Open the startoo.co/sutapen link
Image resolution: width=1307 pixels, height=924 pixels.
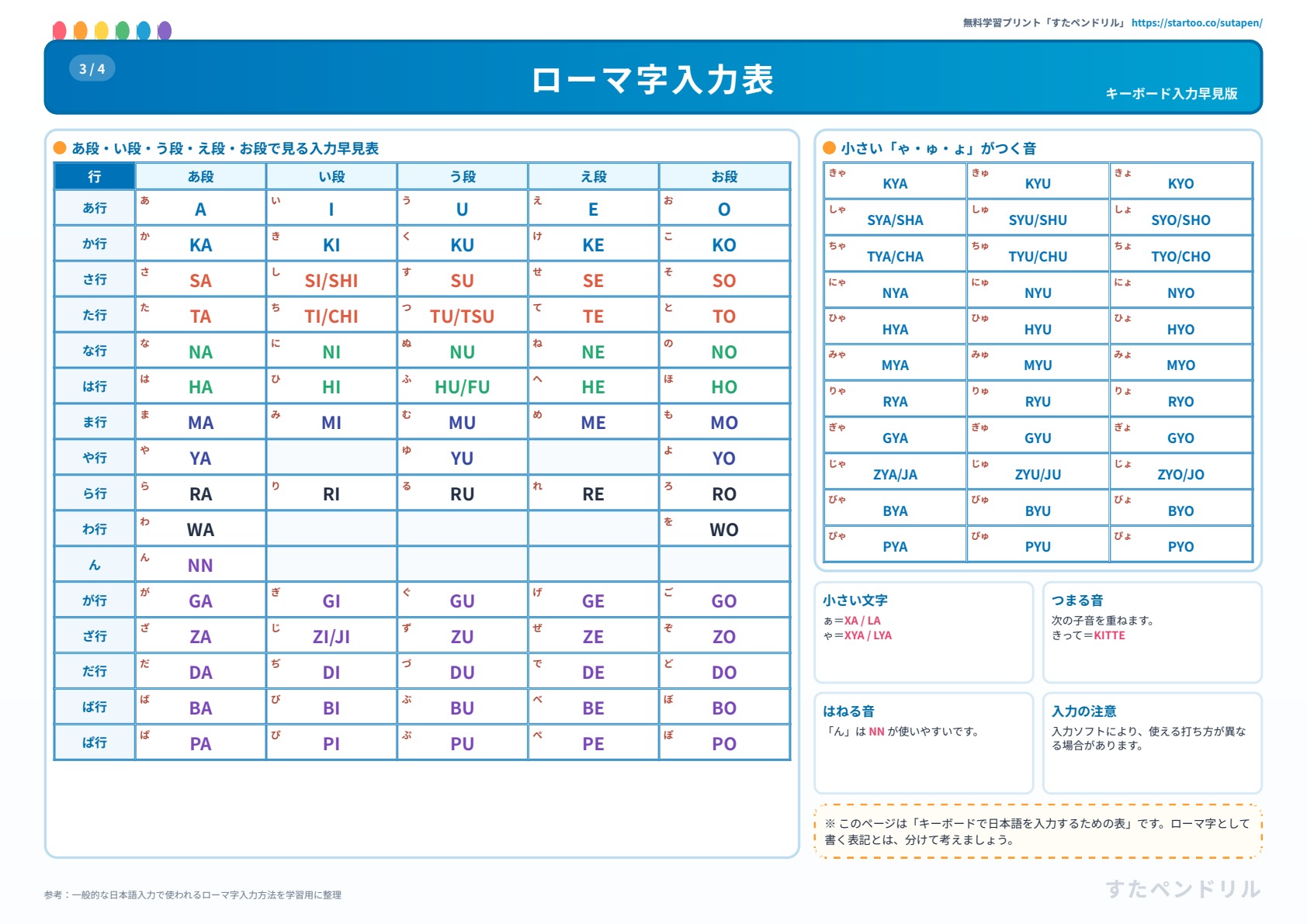point(1196,22)
